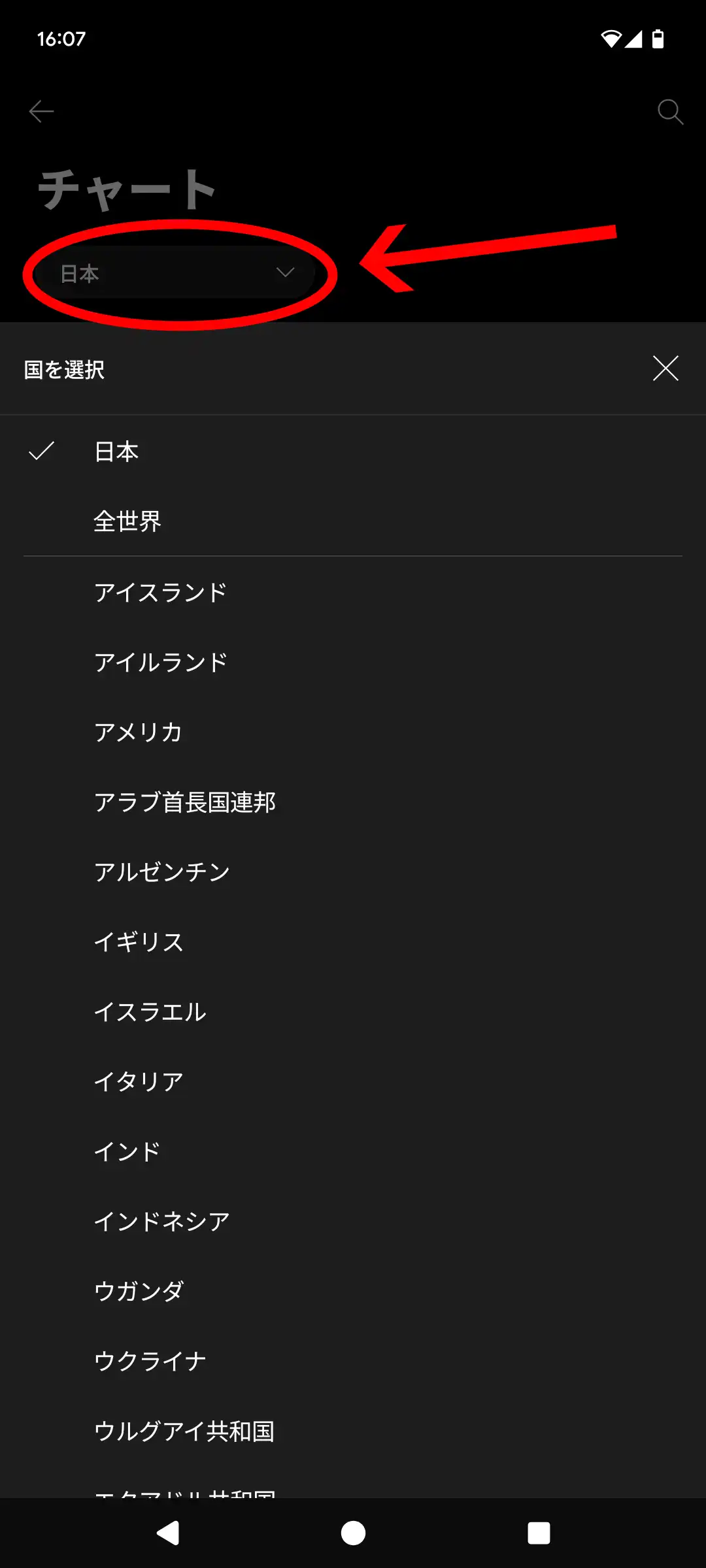This screenshot has width=706, height=1568.
Task: Tap イギリス country option
Action: point(139,942)
